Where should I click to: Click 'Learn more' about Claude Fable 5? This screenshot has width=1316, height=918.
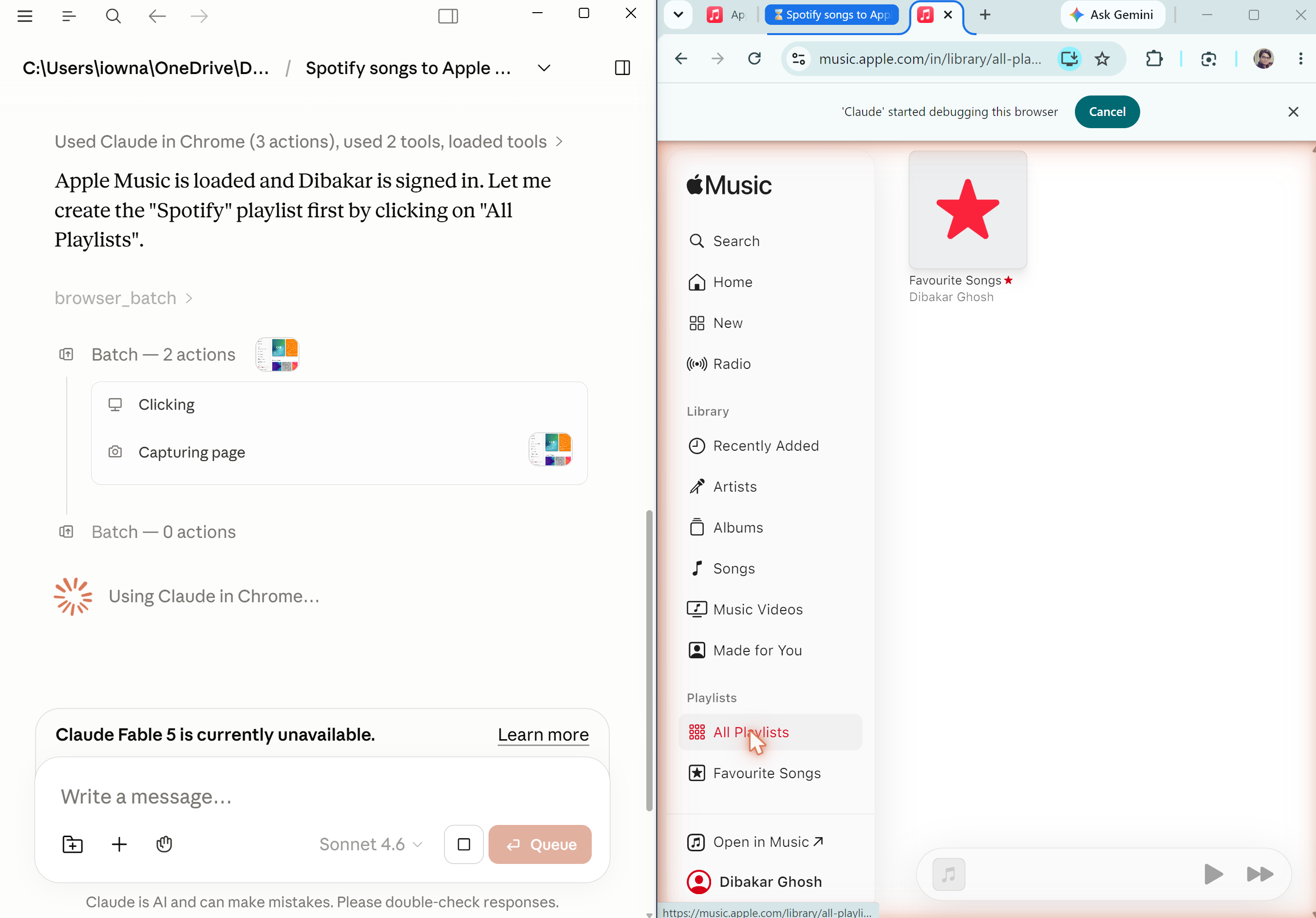point(543,734)
